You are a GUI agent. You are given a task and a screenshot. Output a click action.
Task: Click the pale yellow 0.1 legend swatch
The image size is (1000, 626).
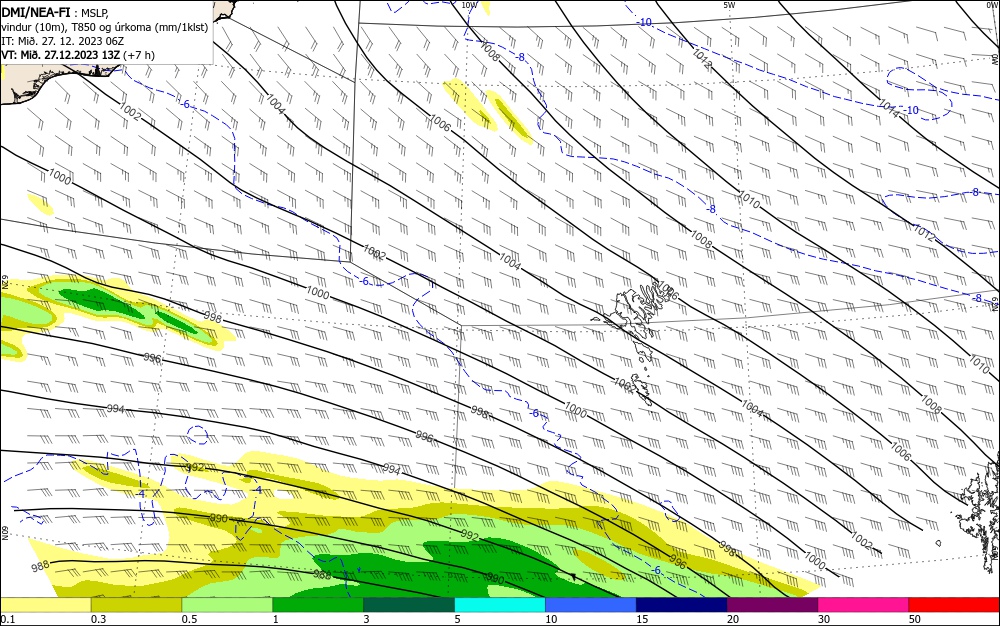pos(45,605)
